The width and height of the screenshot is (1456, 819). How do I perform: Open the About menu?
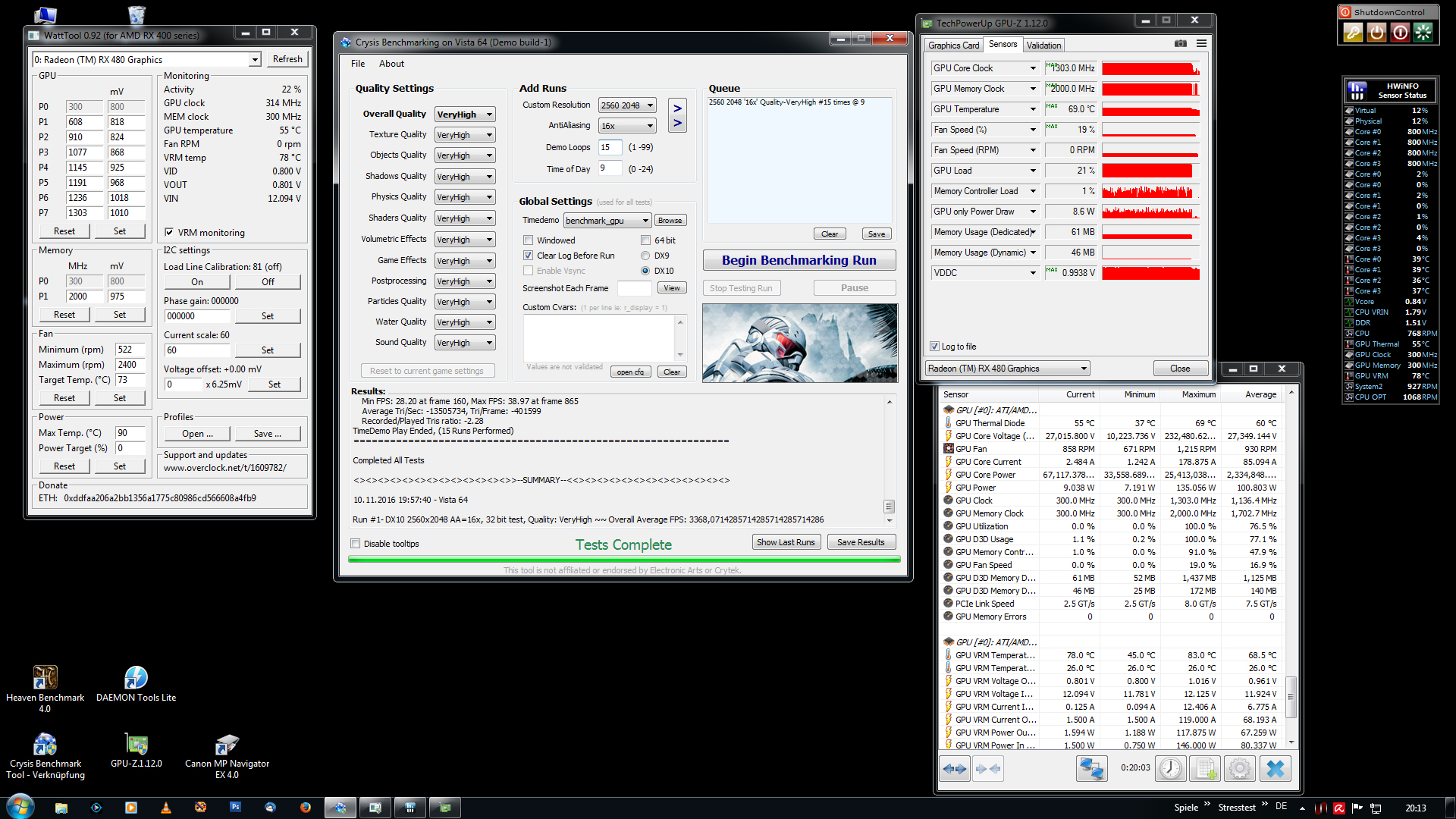point(391,64)
